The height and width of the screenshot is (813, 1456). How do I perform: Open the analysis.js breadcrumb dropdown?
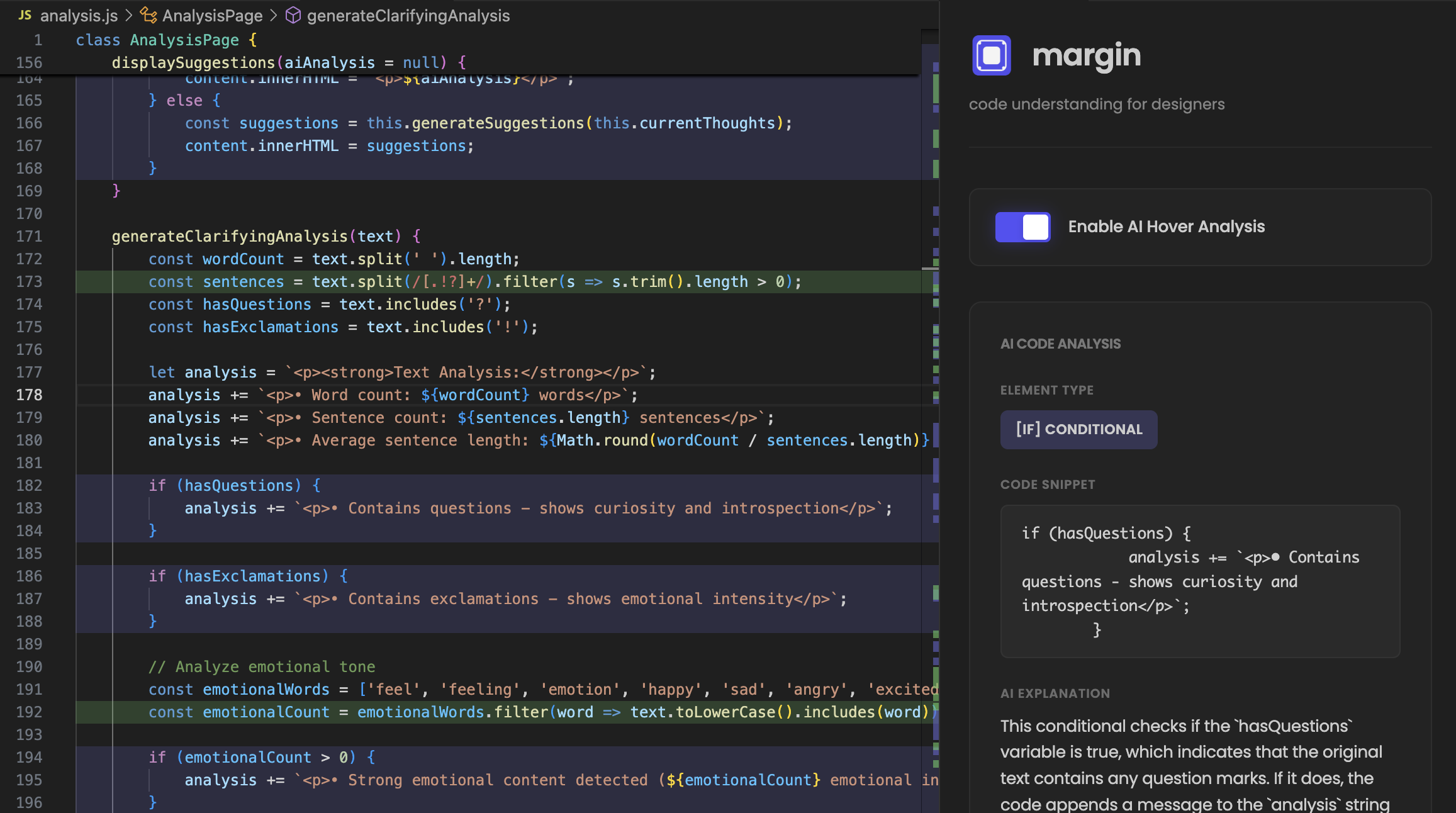[x=78, y=15]
